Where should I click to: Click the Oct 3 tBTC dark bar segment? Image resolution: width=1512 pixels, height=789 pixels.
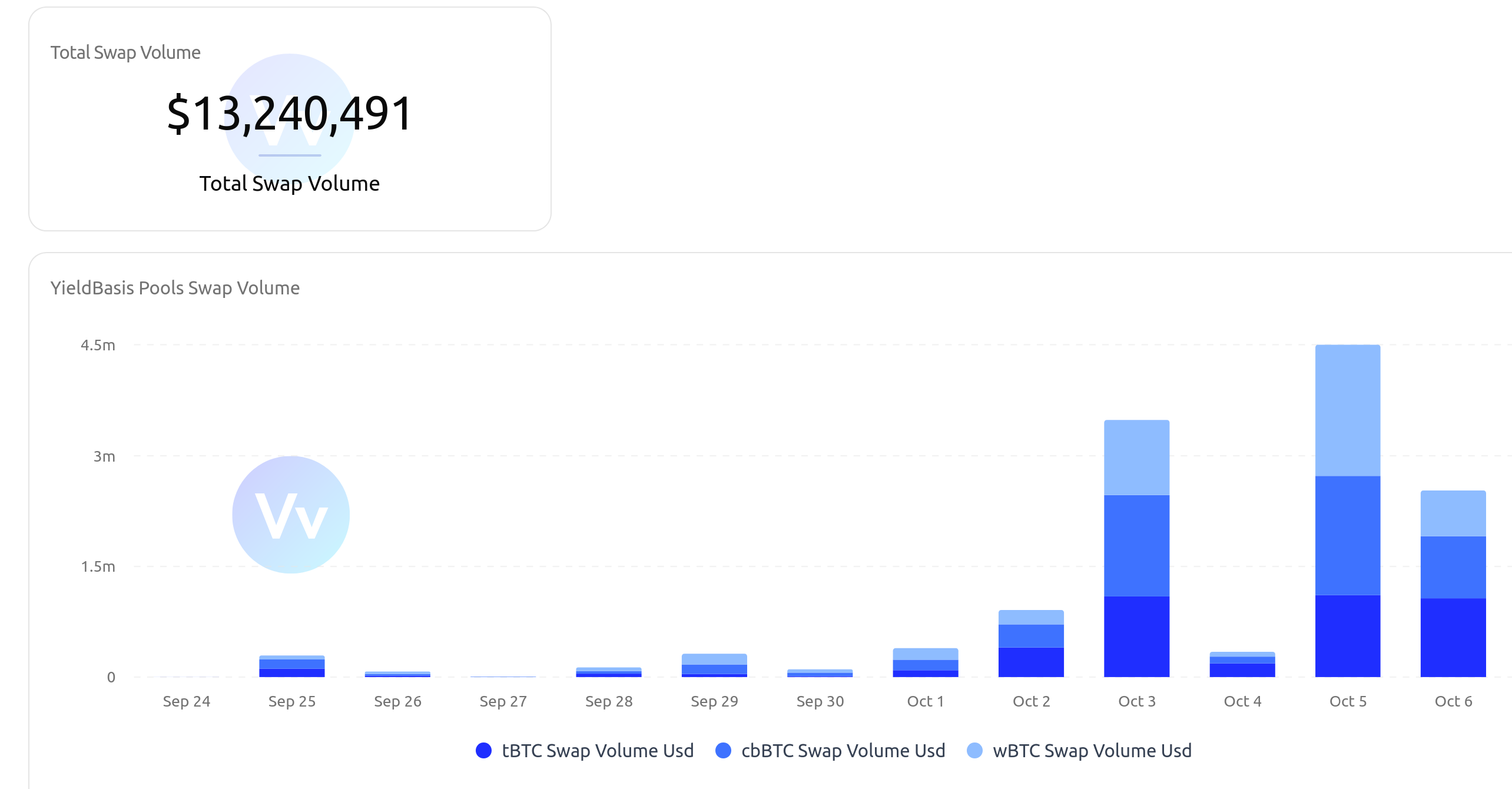(1136, 636)
